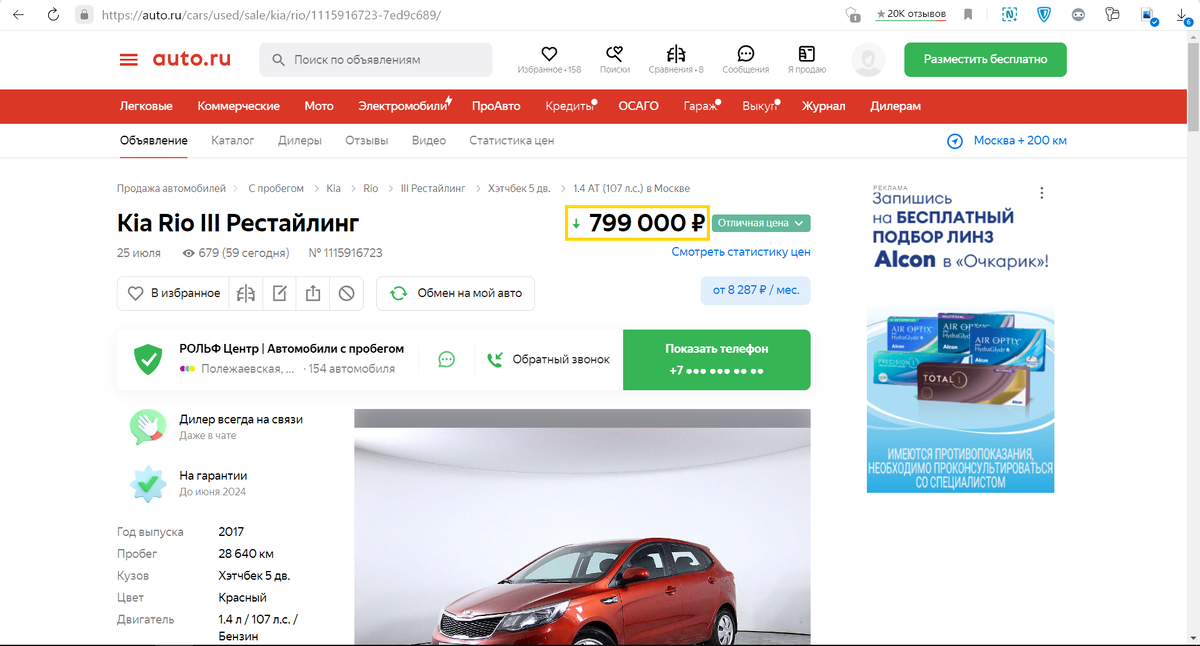Screen dimensions: 1200x646
Task: Open the ПроАвто menu item
Action: click(496, 106)
